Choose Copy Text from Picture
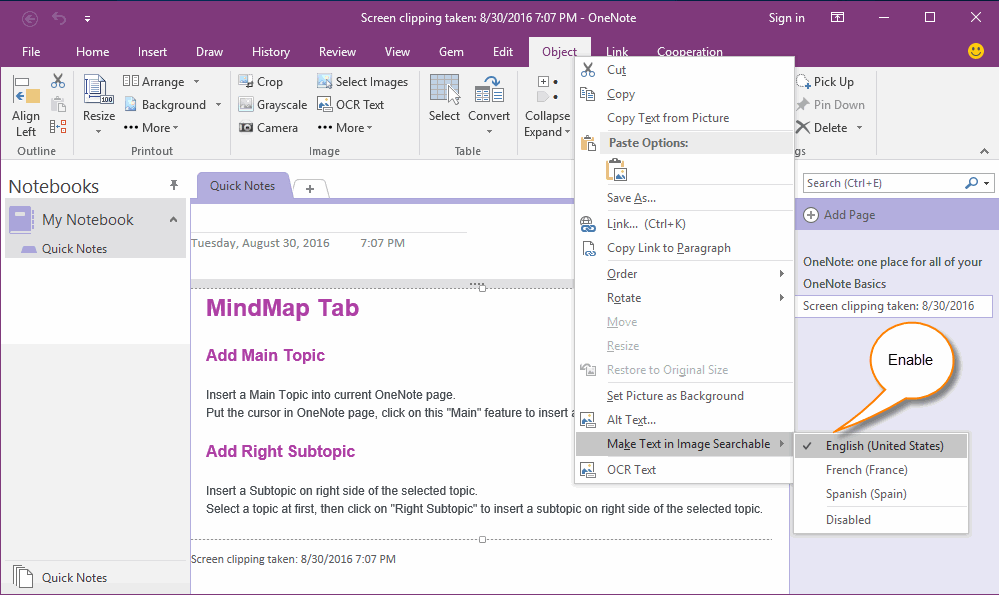Image resolution: width=999 pixels, height=595 pixels. click(668, 118)
